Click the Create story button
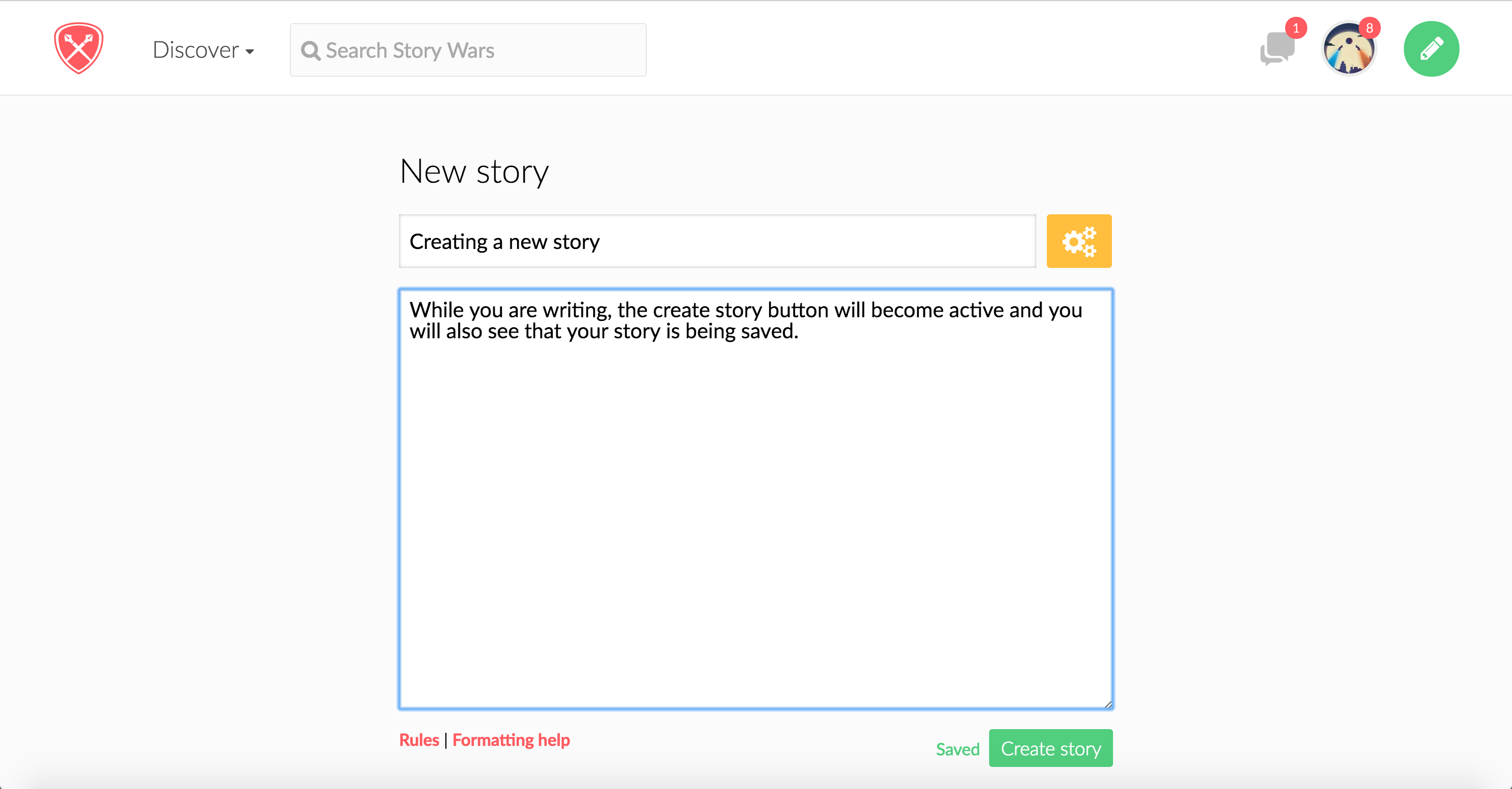Screen dimensions: 1512x789 tap(1051, 748)
